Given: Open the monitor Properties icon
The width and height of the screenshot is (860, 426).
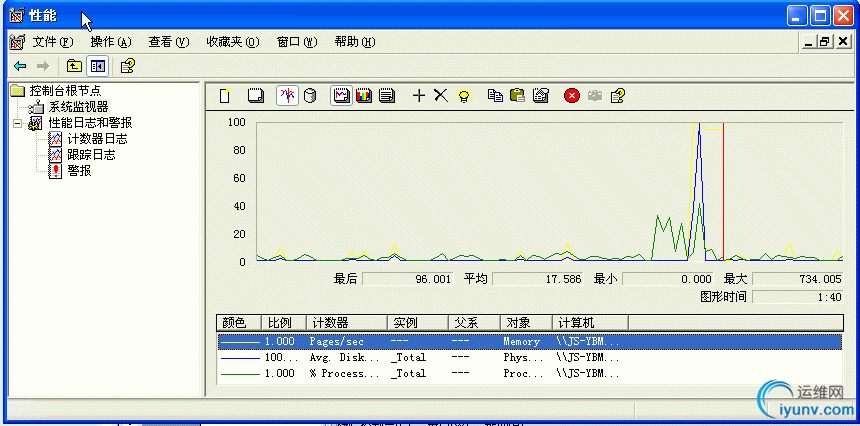Looking at the screenshot, I should pos(541,96).
